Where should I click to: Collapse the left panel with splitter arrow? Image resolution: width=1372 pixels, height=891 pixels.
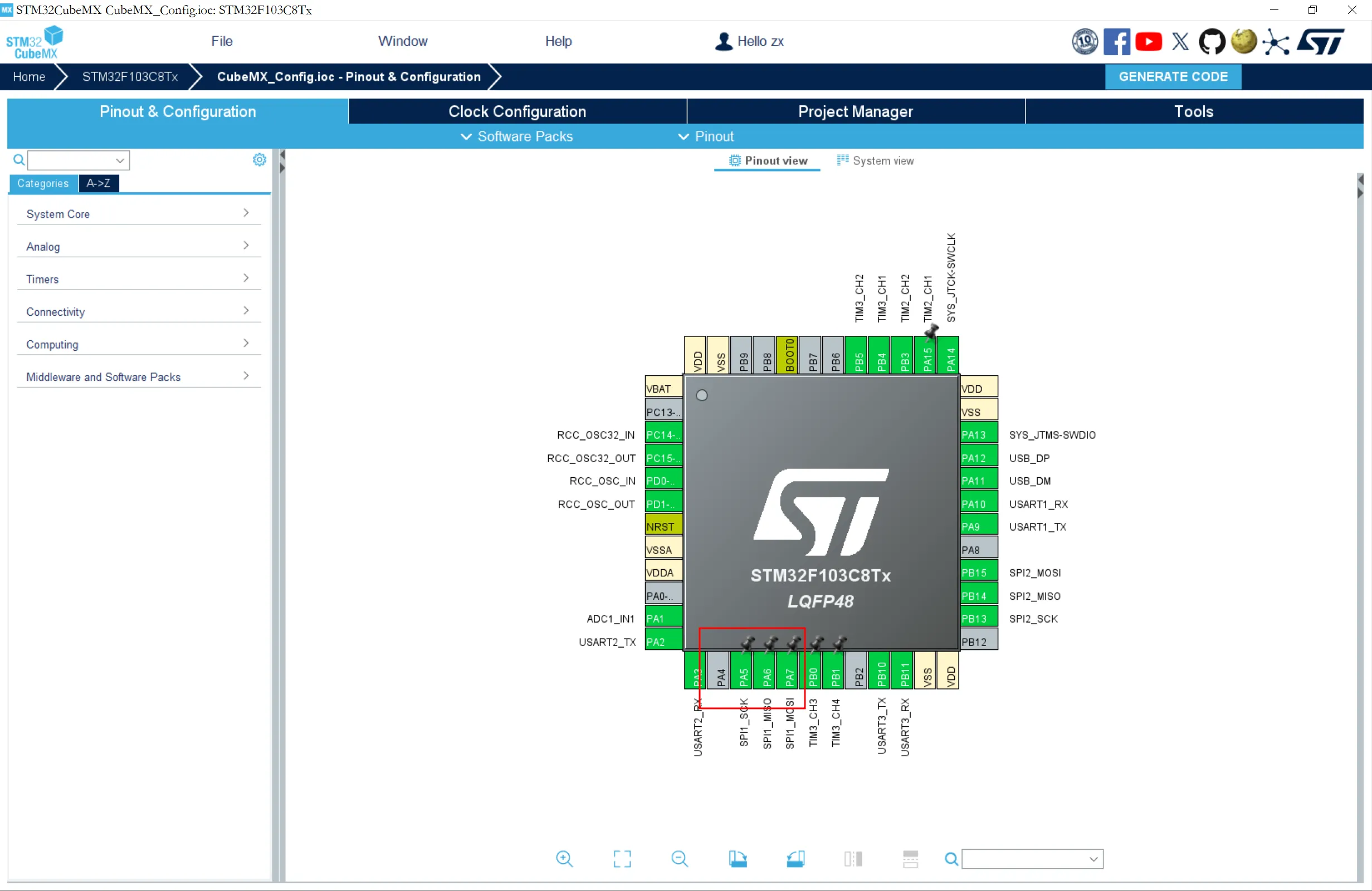click(282, 155)
